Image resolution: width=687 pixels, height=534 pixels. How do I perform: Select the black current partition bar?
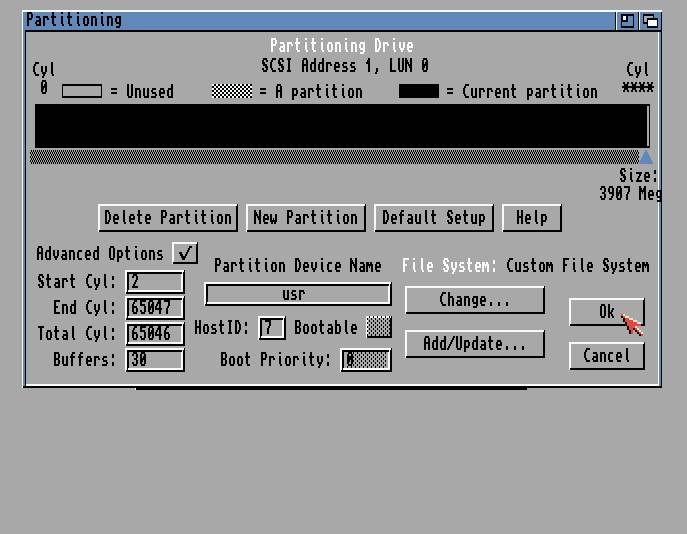pyautogui.click(x=341, y=126)
